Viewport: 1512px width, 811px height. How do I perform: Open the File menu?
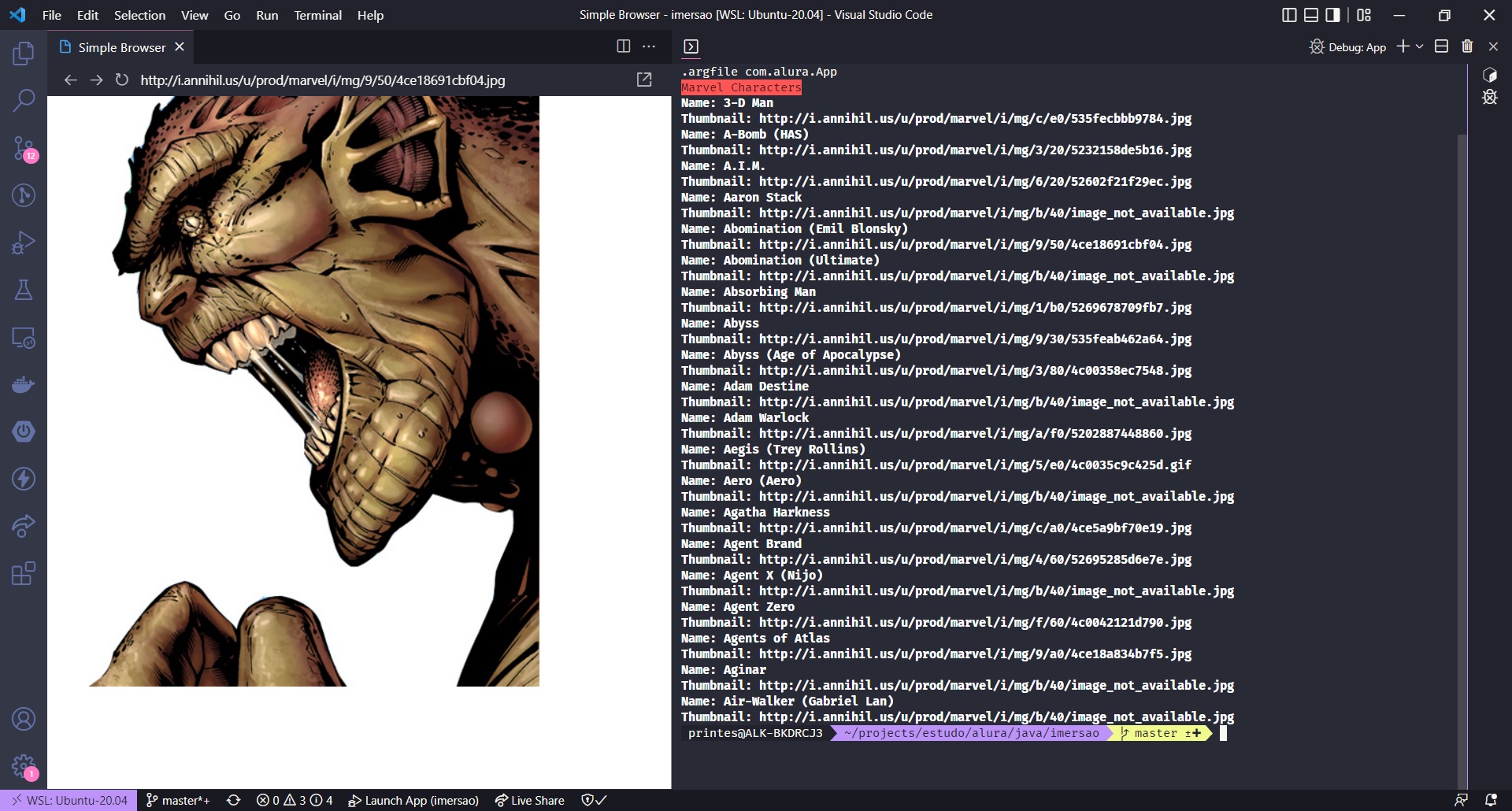51,15
